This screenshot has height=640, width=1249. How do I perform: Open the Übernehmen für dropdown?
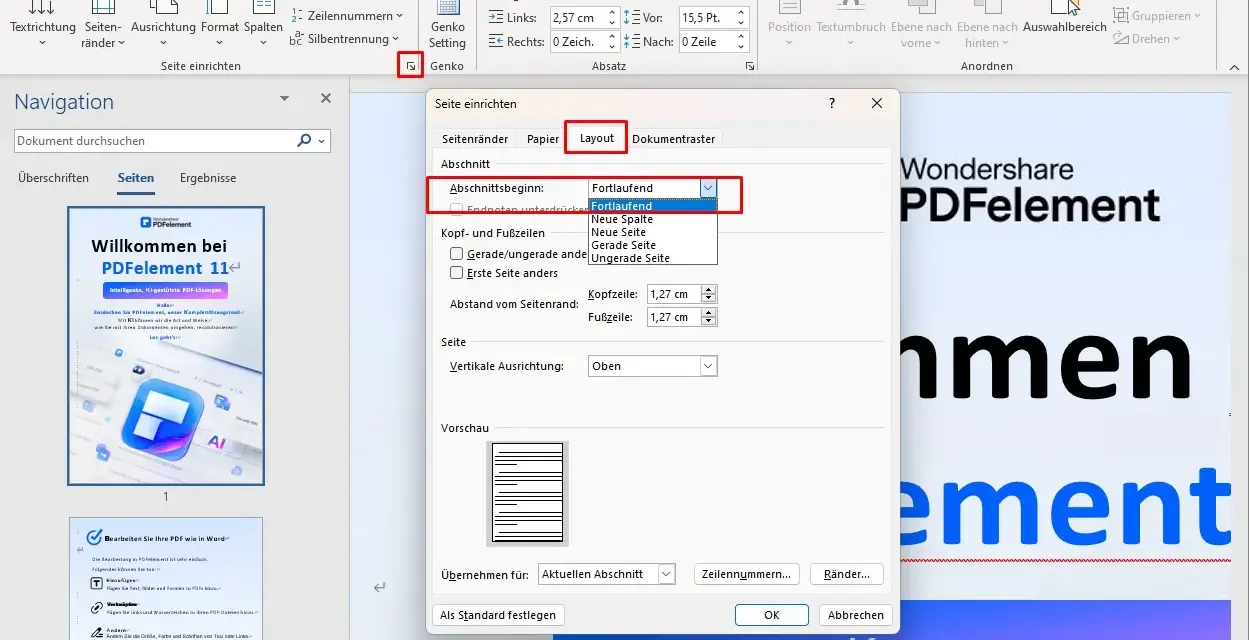pyautogui.click(x=667, y=574)
